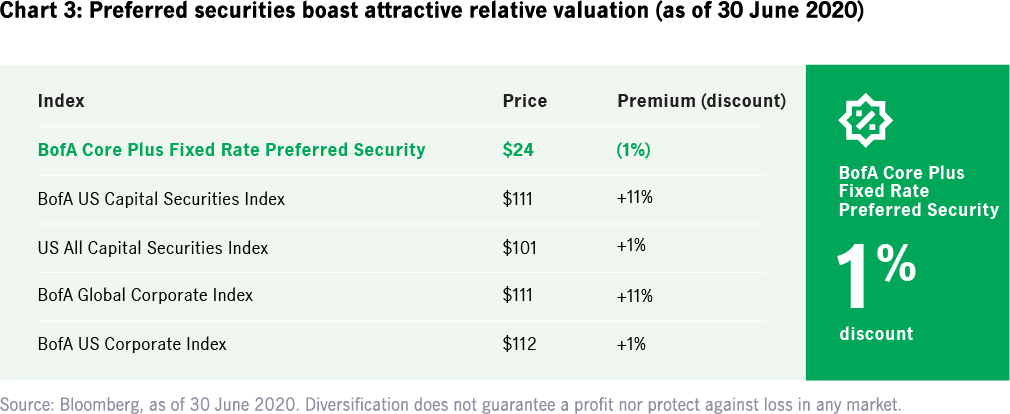Click +11% premium for BofA US Capital Securities

[x=635, y=198]
